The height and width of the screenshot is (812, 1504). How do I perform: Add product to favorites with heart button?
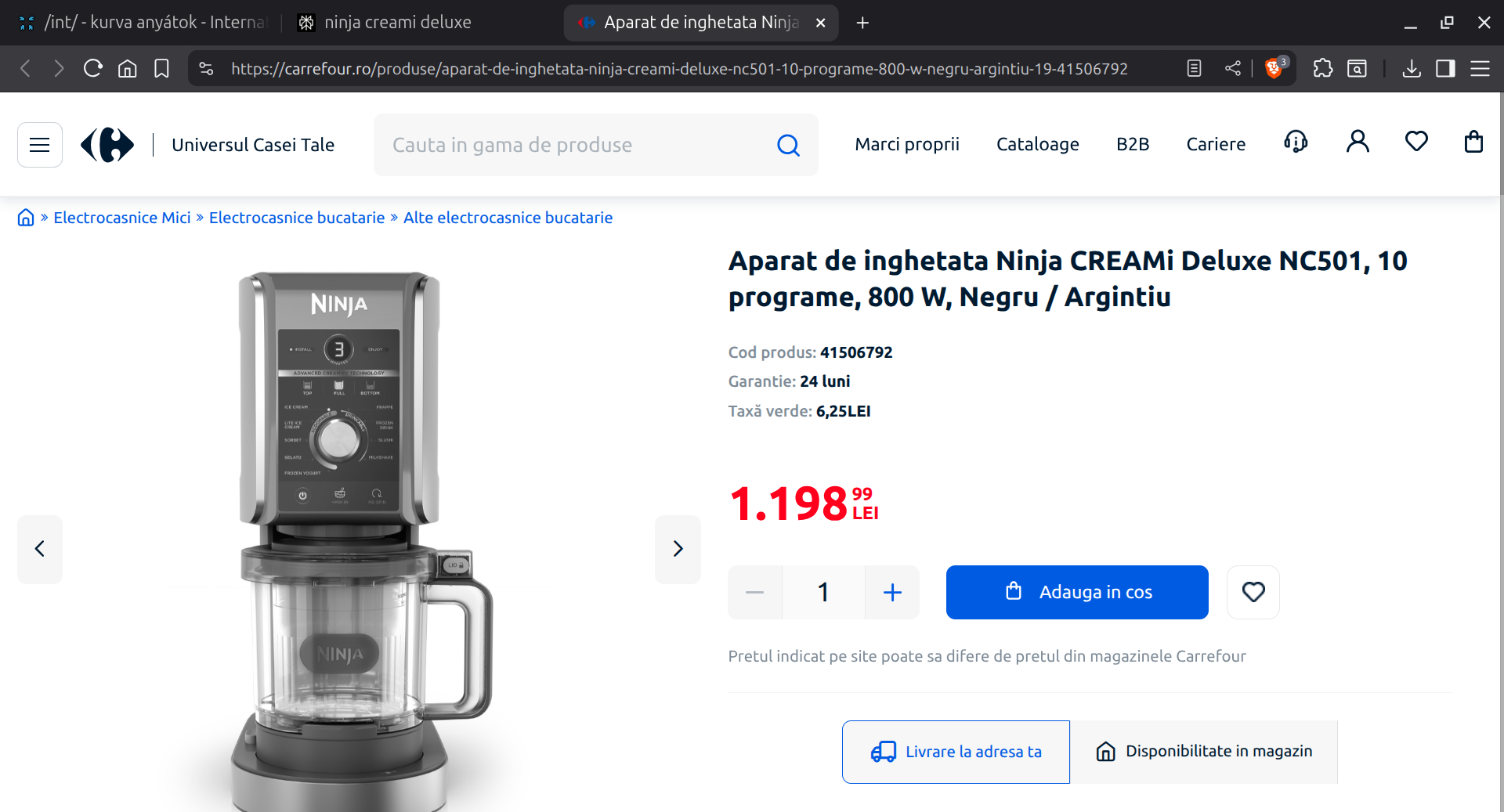coord(1253,592)
